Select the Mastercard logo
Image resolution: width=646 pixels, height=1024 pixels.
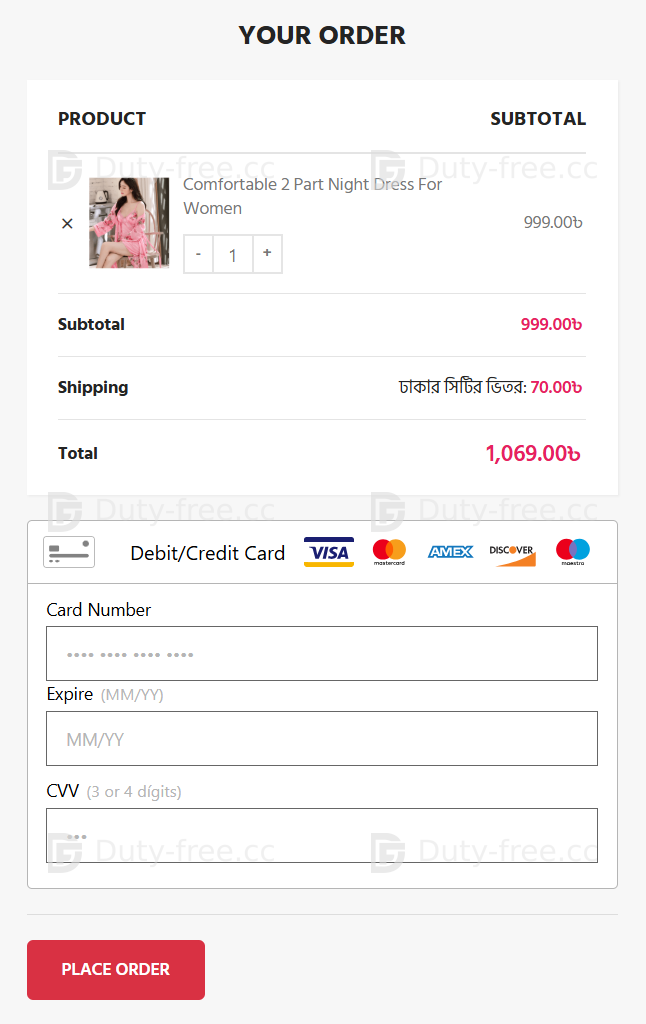(389, 552)
